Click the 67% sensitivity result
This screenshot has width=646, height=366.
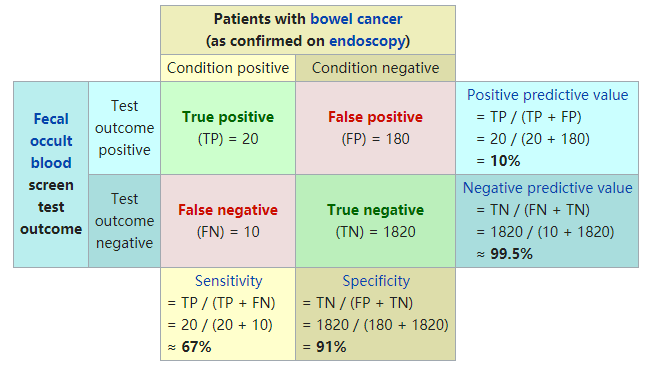[196, 347]
